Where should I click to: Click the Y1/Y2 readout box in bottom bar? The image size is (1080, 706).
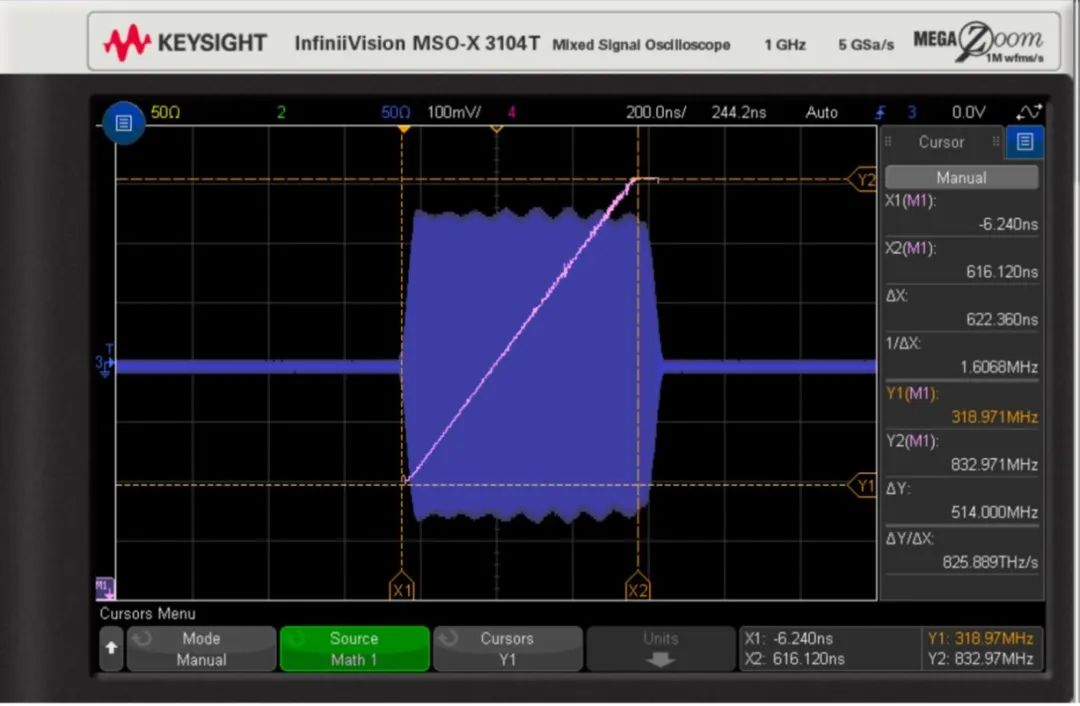tap(981, 648)
